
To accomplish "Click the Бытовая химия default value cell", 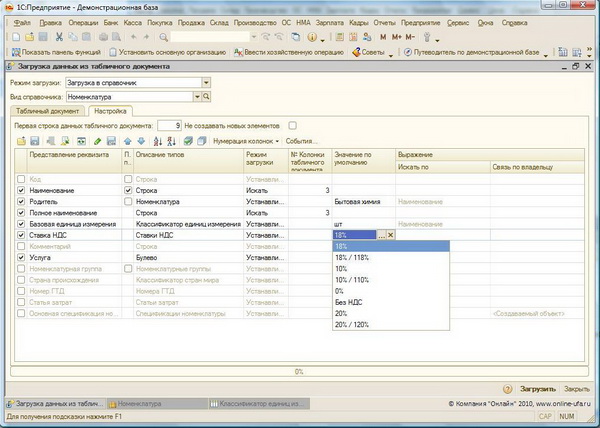I will [363, 202].
